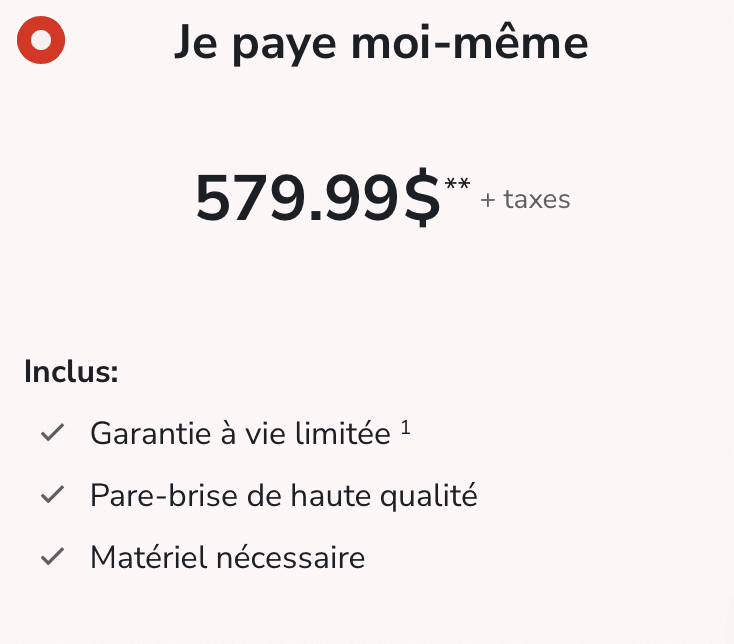Click the 'Matériel nécessaire' item

(228, 557)
